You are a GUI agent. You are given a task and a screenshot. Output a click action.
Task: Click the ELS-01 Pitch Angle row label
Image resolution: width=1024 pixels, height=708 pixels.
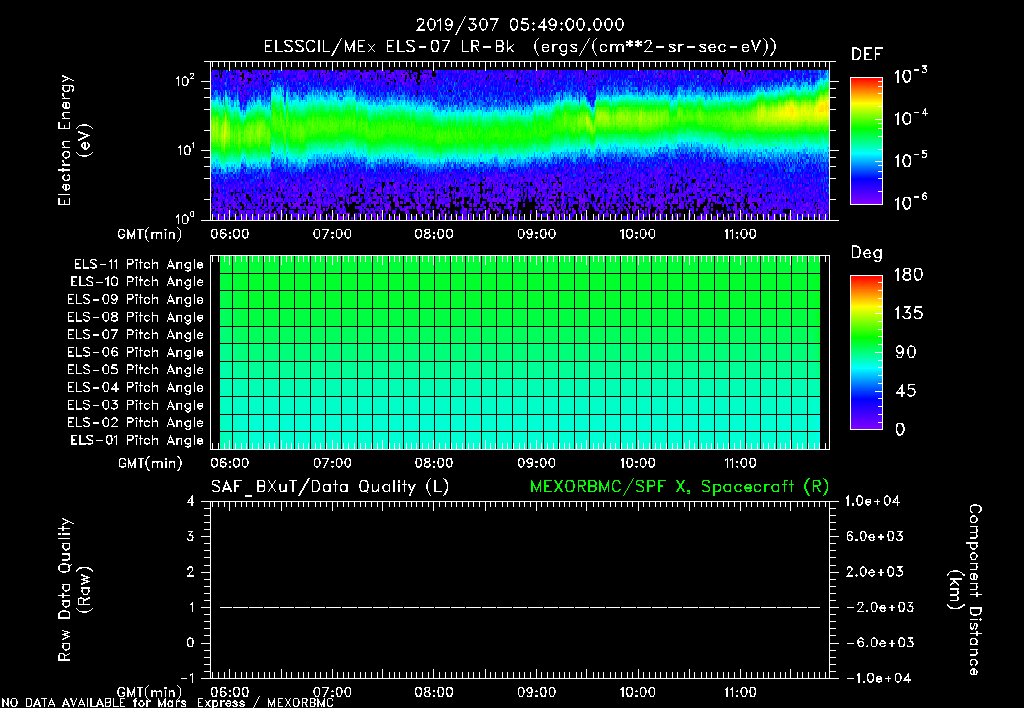137,440
